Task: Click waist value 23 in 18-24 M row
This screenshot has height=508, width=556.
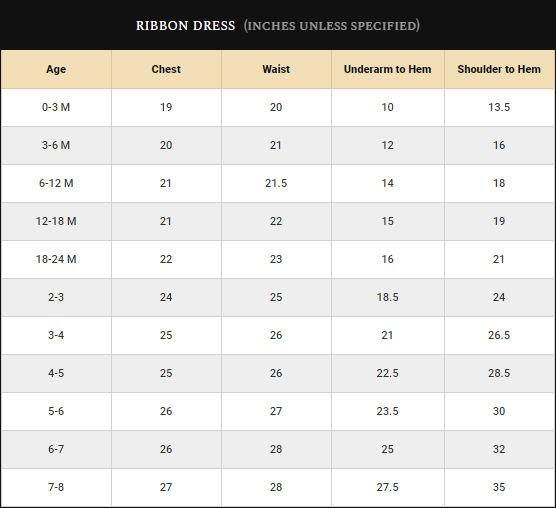Action: [276, 259]
